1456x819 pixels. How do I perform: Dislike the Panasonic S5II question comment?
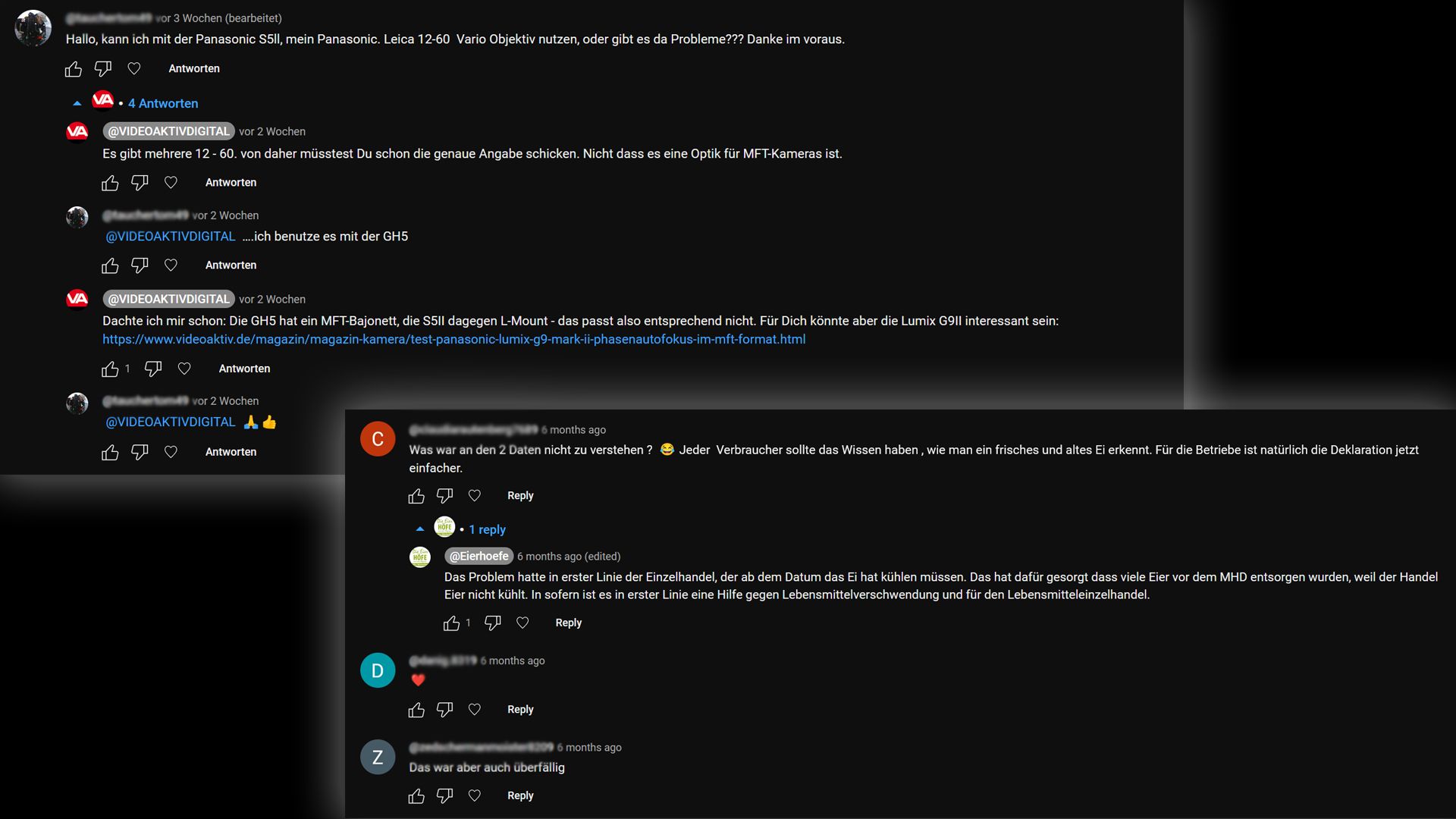pos(103,69)
